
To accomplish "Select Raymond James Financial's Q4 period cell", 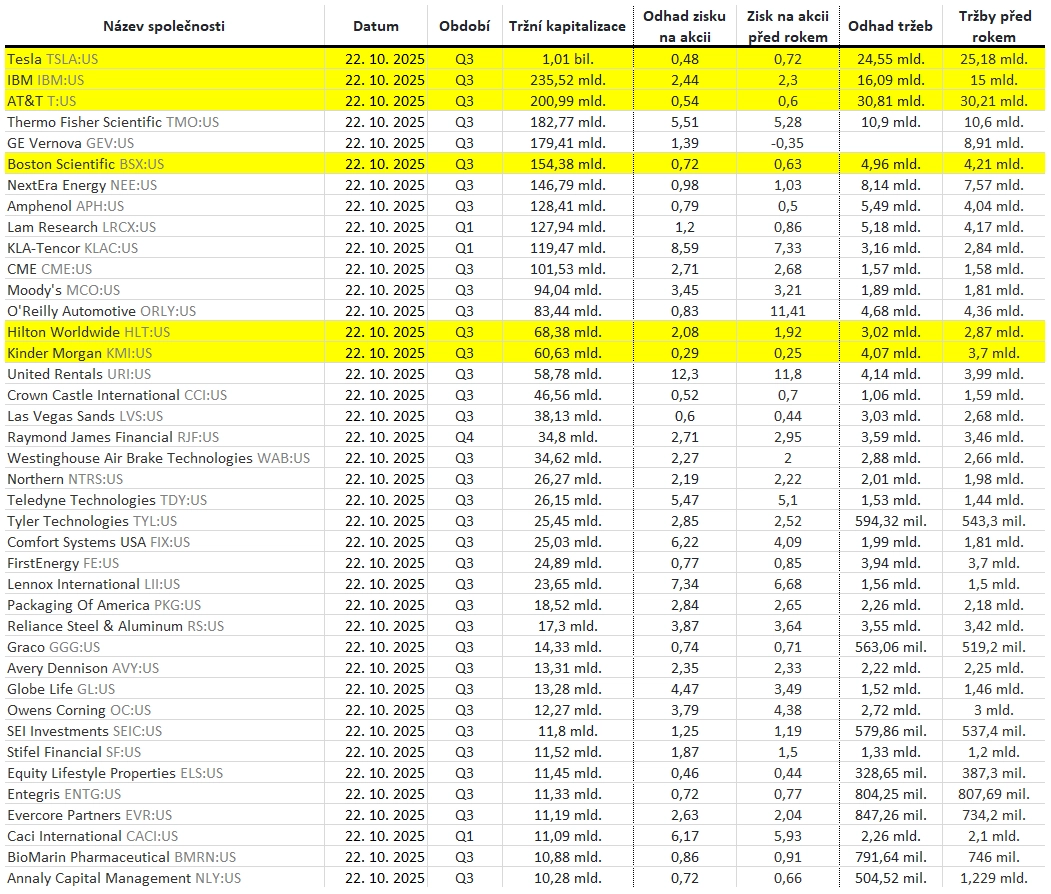I will pyautogui.click(x=464, y=437).
